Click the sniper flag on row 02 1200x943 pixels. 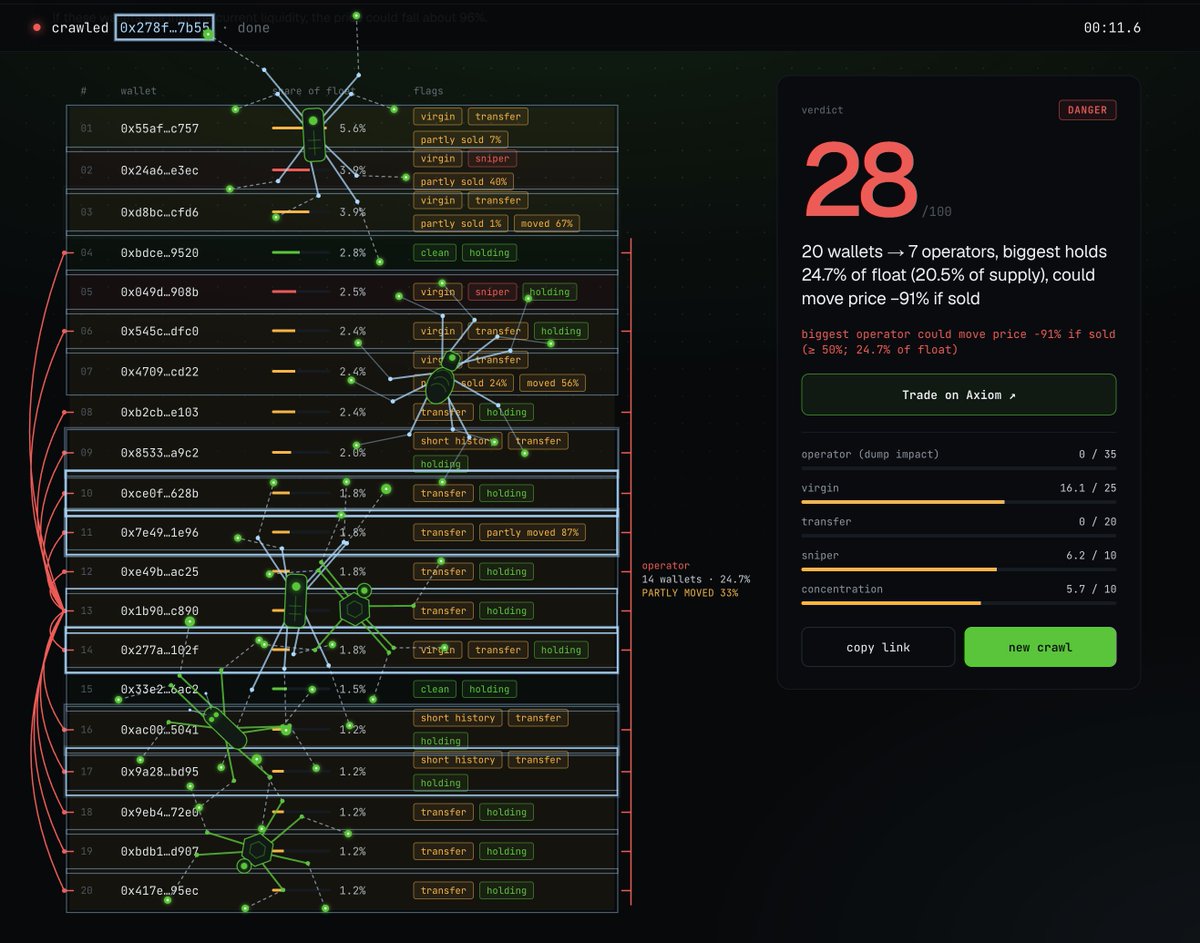click(x=492, y=158)
